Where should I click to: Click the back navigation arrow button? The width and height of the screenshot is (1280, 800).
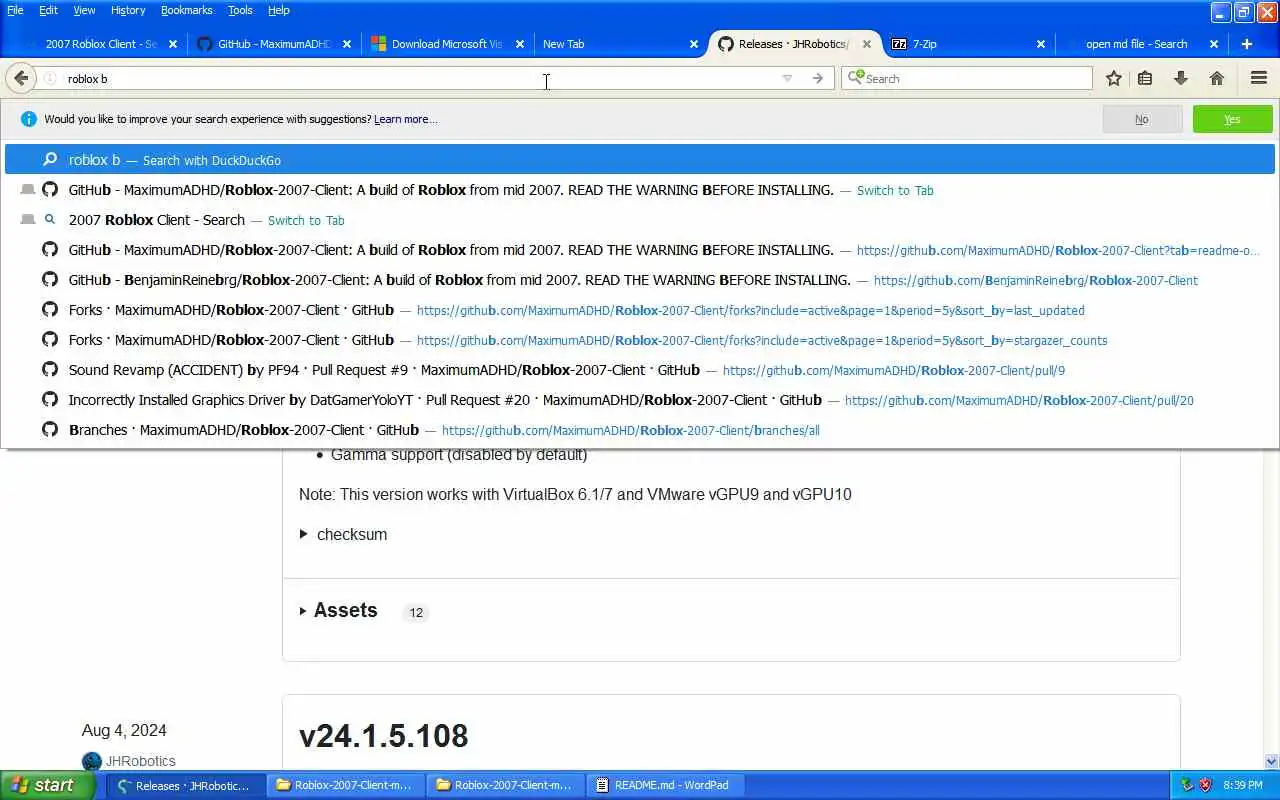[21, 78]
